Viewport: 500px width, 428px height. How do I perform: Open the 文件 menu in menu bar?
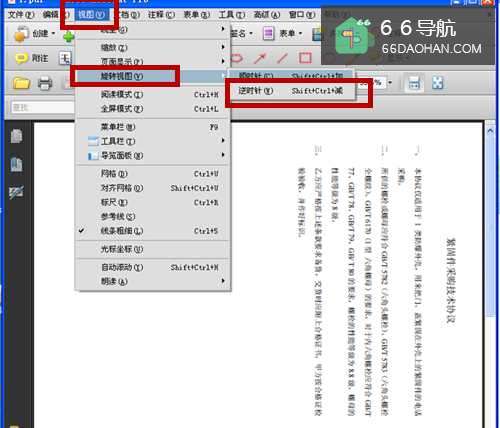tap(21, 15)
